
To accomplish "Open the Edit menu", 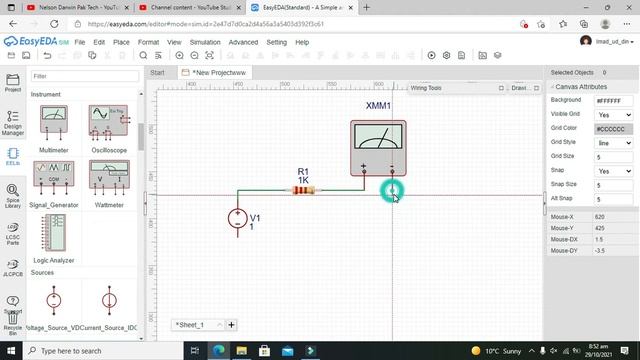I will click(99, 42).
